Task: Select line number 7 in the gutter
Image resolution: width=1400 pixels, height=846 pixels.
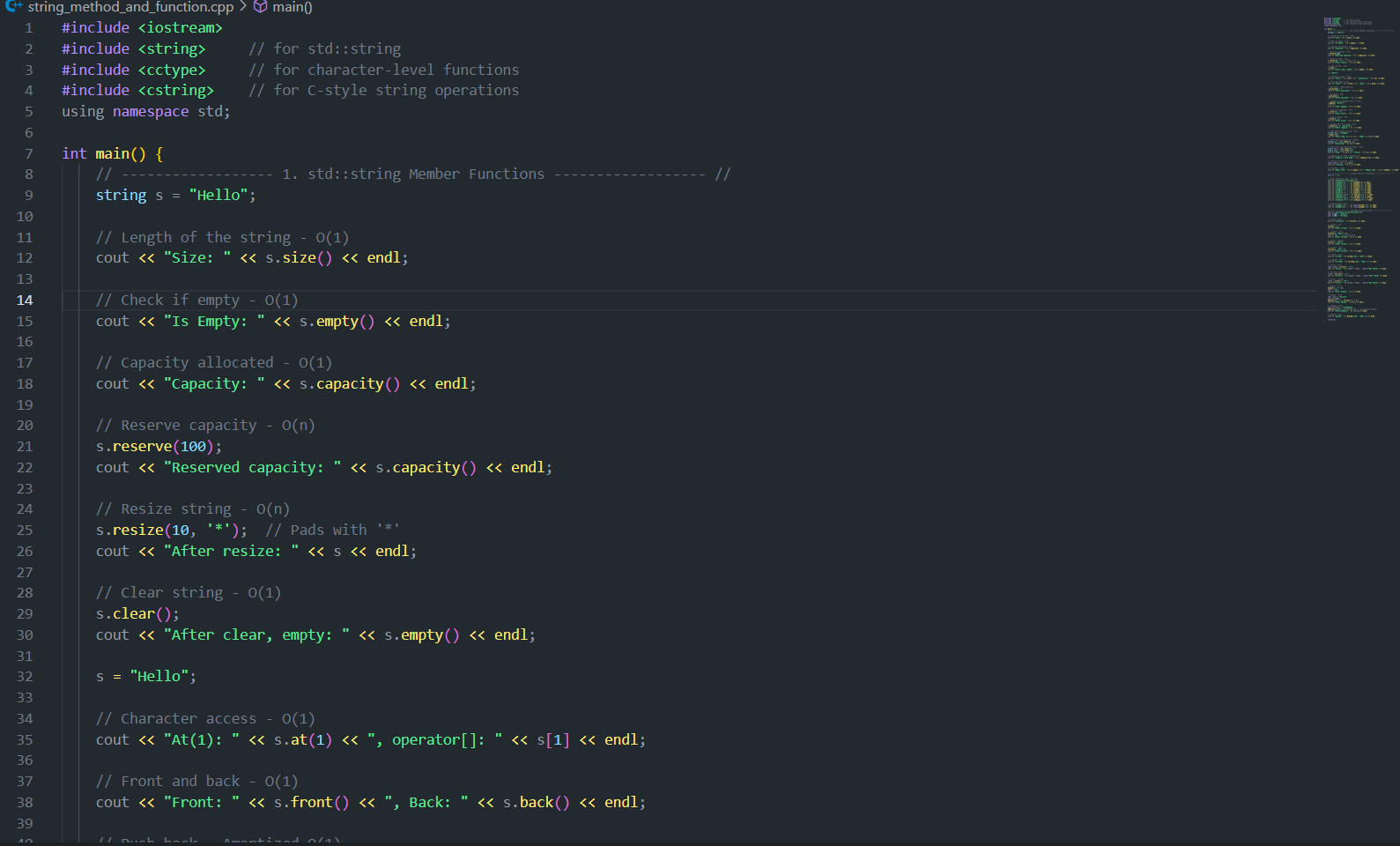Action: (x=28, y=153)
